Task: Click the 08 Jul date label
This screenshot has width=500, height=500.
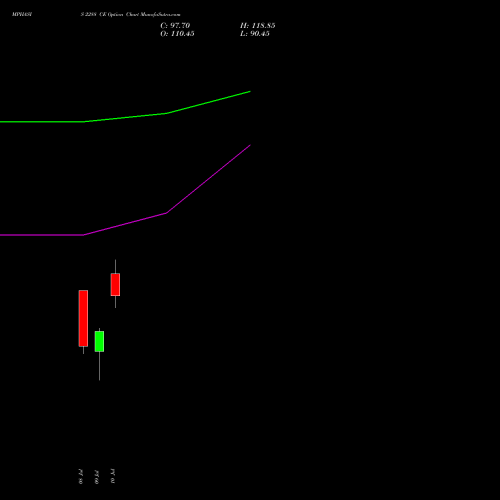Action: pyautogui.click(x=81, y=477)
